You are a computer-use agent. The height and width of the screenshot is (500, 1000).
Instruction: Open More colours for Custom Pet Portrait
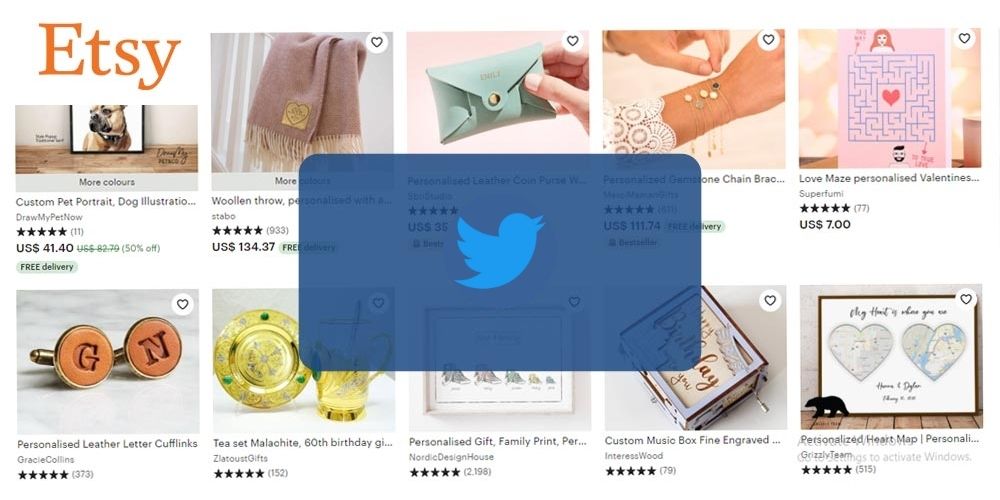click(107, 182)
